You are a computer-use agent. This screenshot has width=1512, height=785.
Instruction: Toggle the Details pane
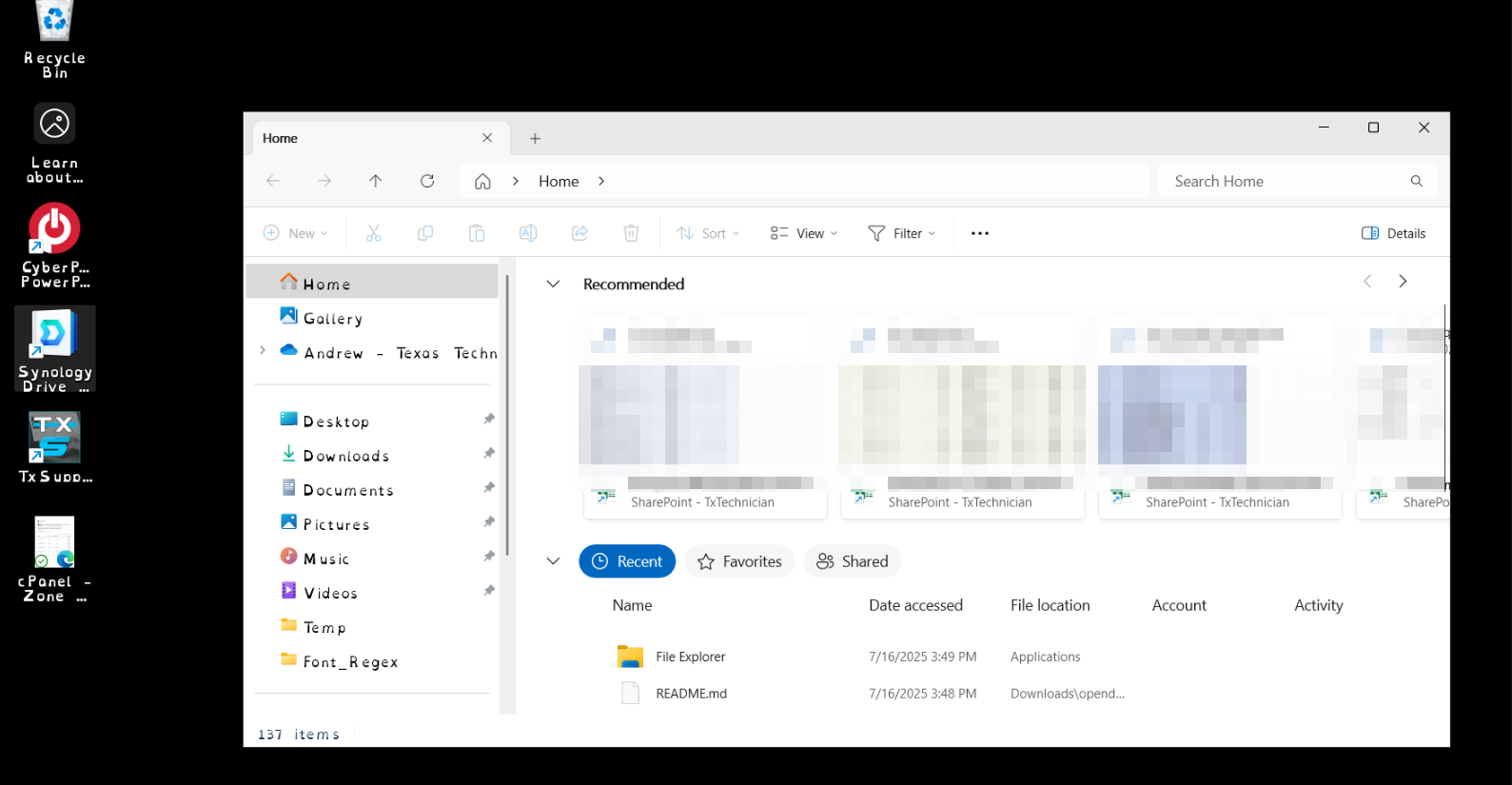1393,233
